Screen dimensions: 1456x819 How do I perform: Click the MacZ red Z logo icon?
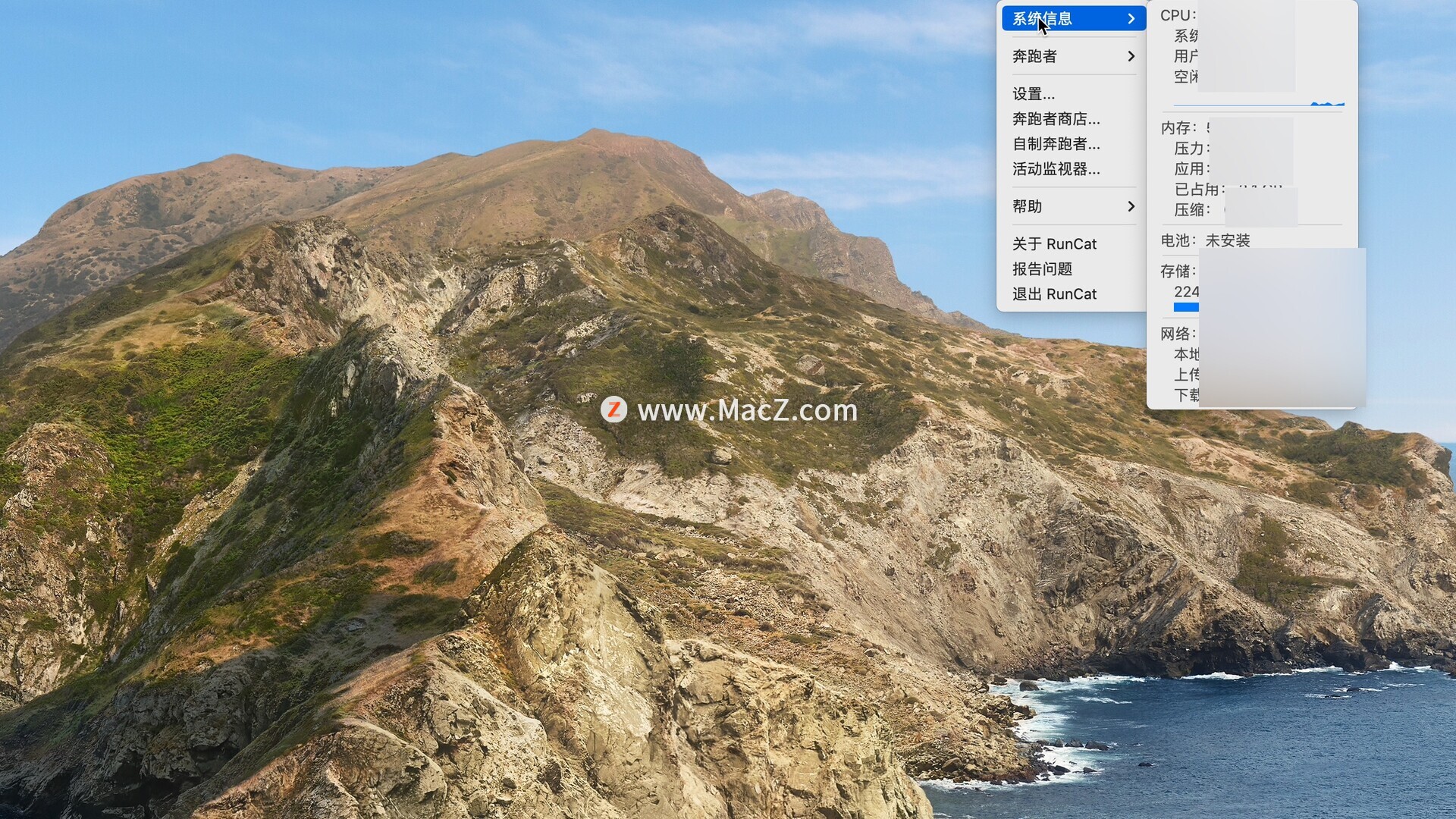613,409
